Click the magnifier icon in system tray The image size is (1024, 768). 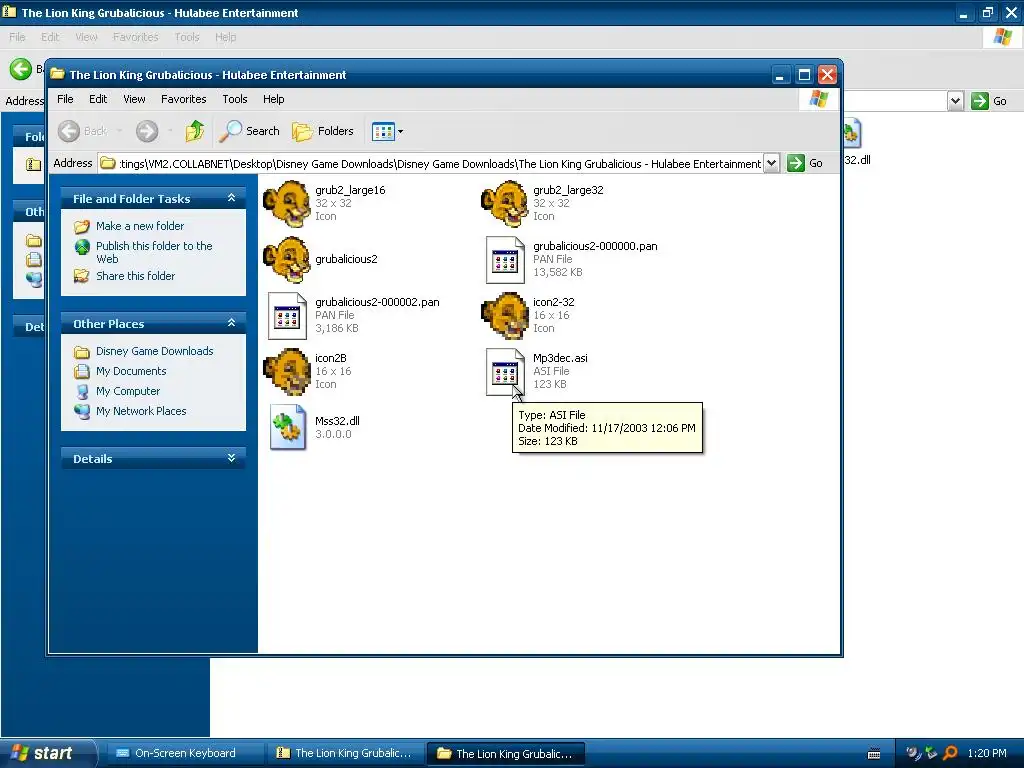[951, 753]
